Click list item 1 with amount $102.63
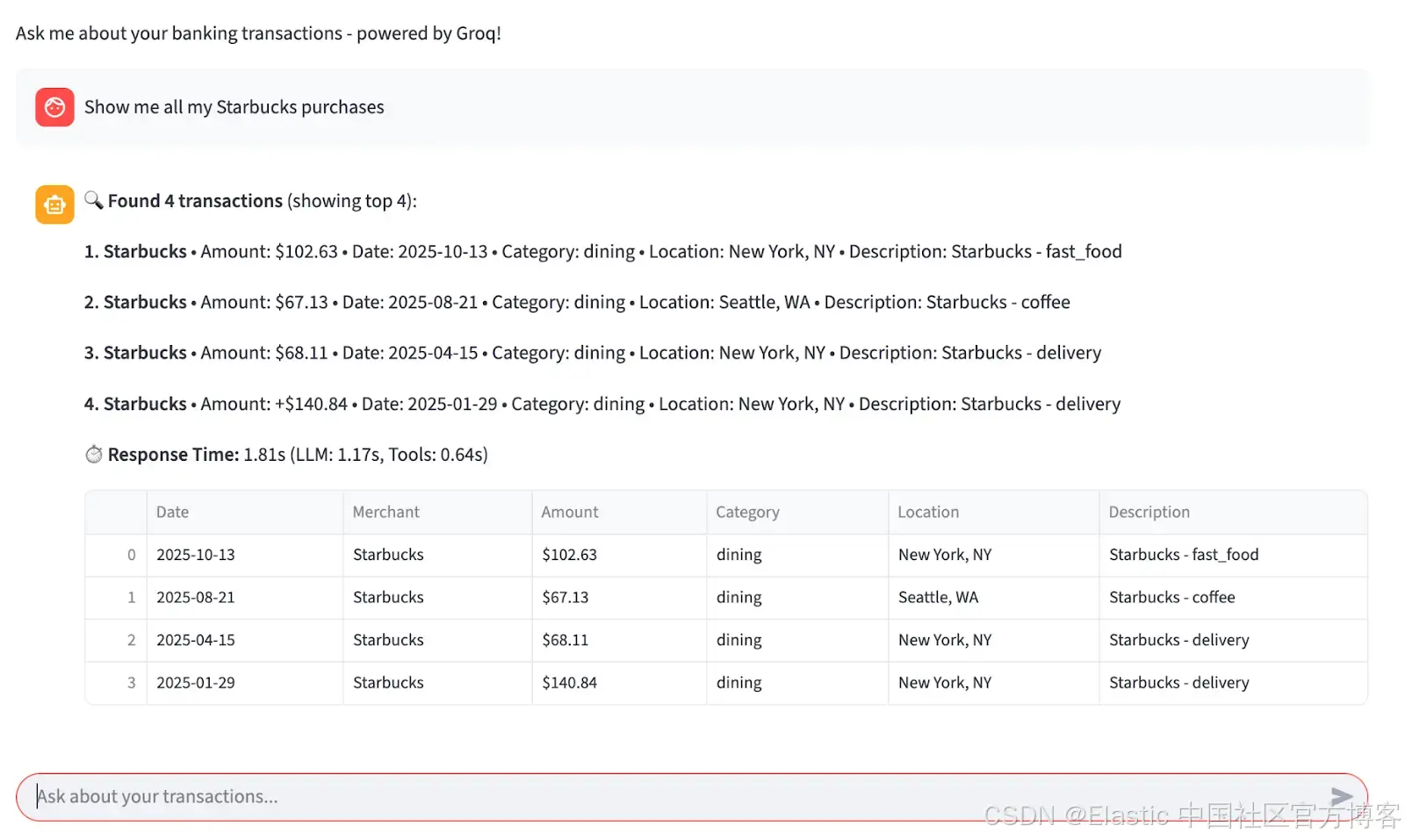This screenshot has width=1405, height=840. point(603,252)
